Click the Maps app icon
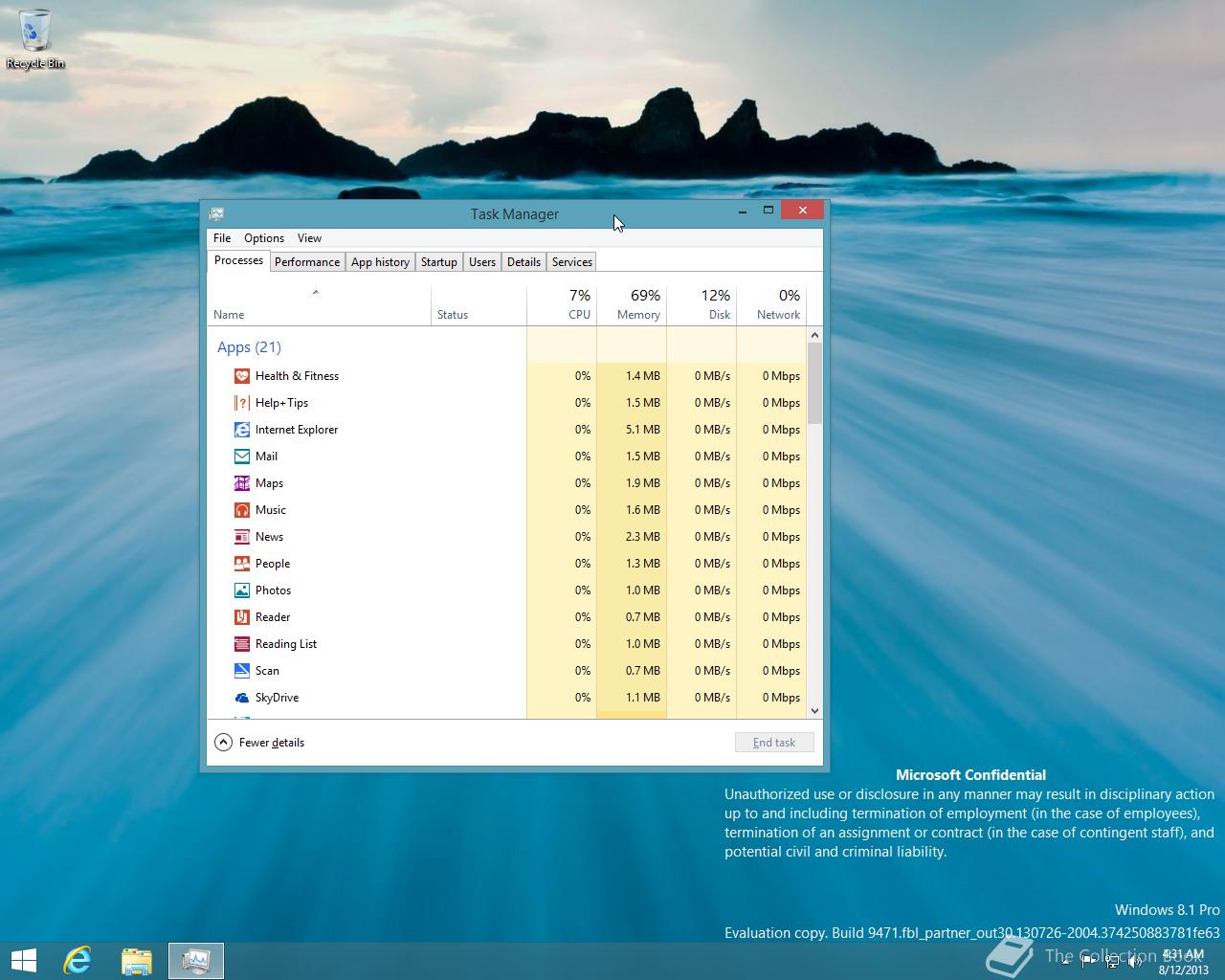The image size is (1225, 980). (242, 483)
